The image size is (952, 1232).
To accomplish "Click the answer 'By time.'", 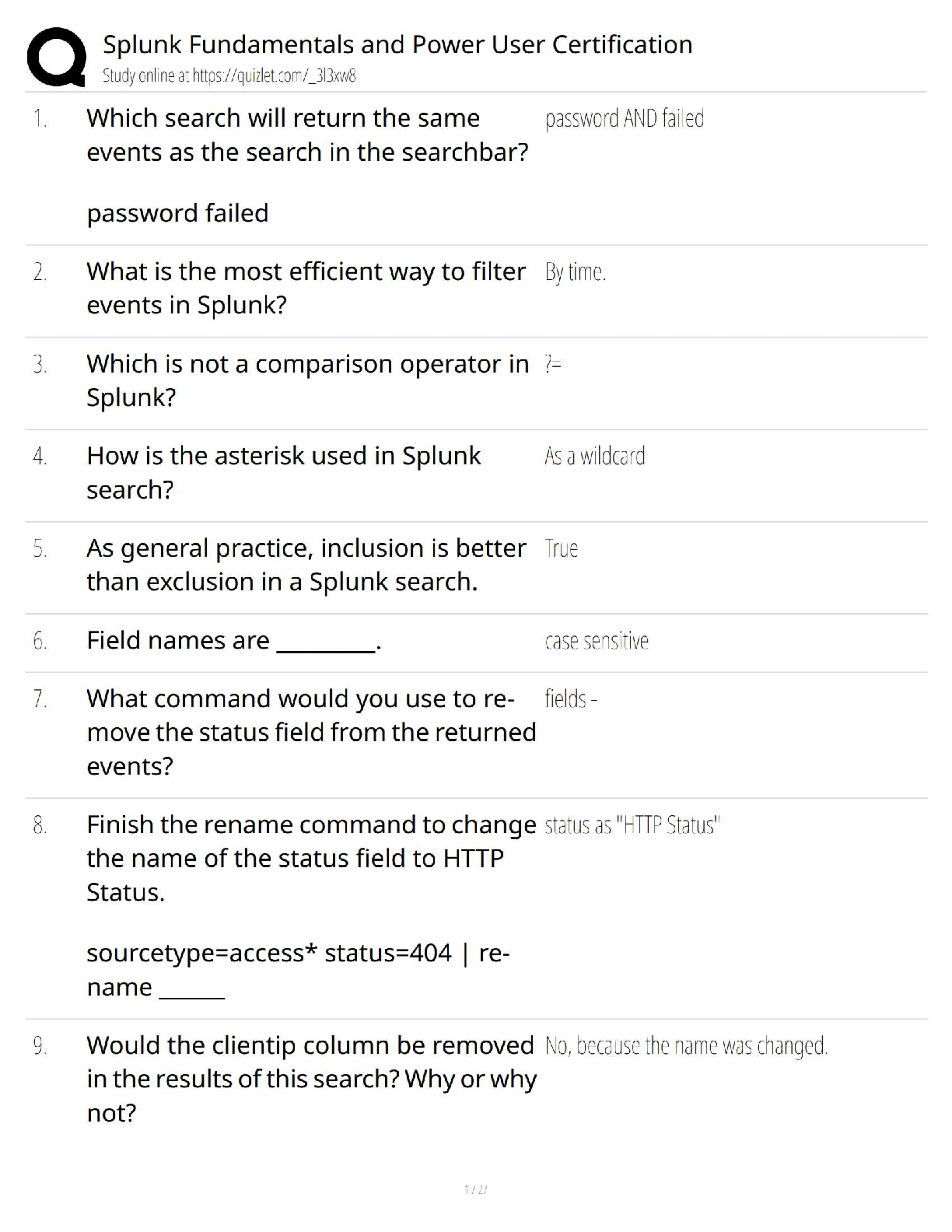I will pyautogui.click(x=575, y=272).
